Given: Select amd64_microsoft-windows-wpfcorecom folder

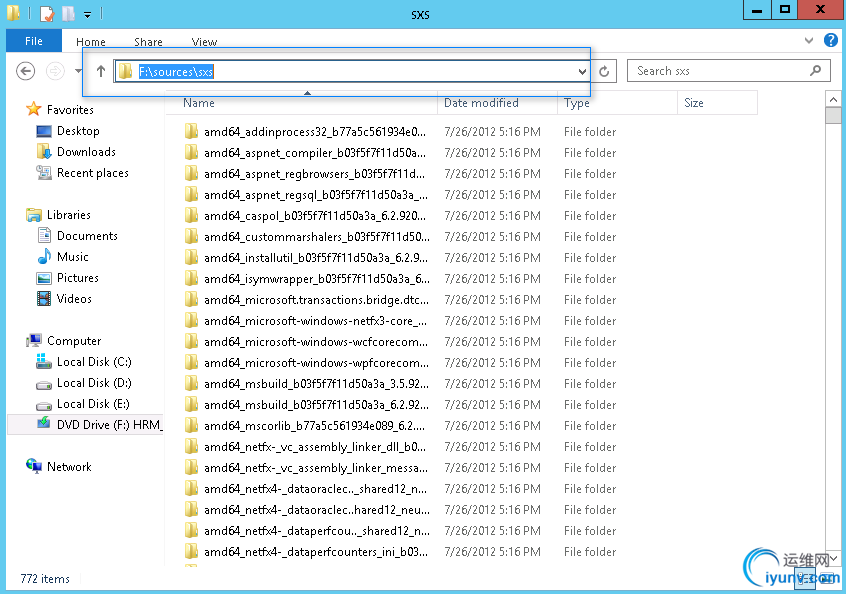Looking at the screenshot, I should pyautogui.click(x=316, y=363).
